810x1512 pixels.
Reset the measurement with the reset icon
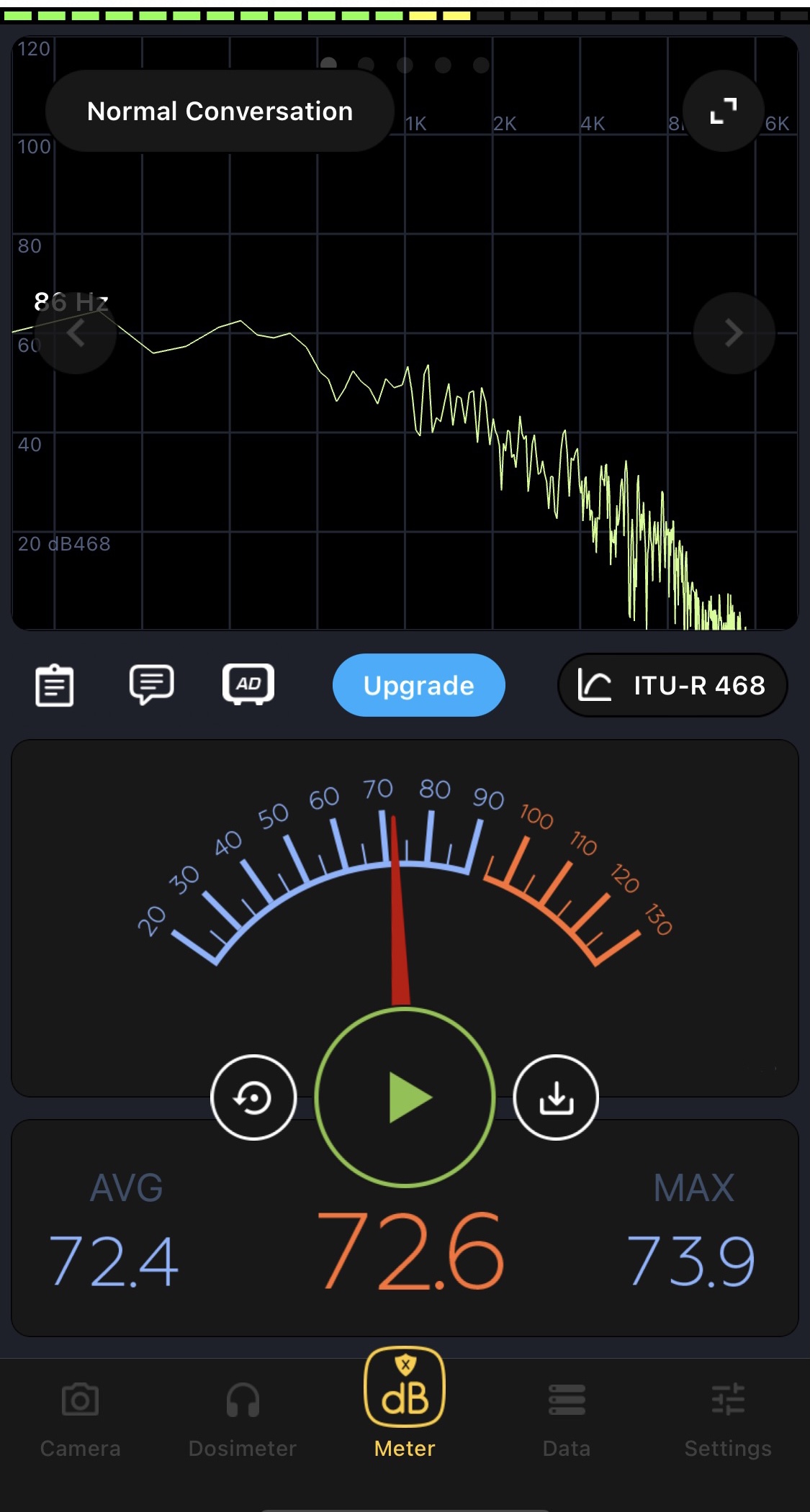point(253,1097)
